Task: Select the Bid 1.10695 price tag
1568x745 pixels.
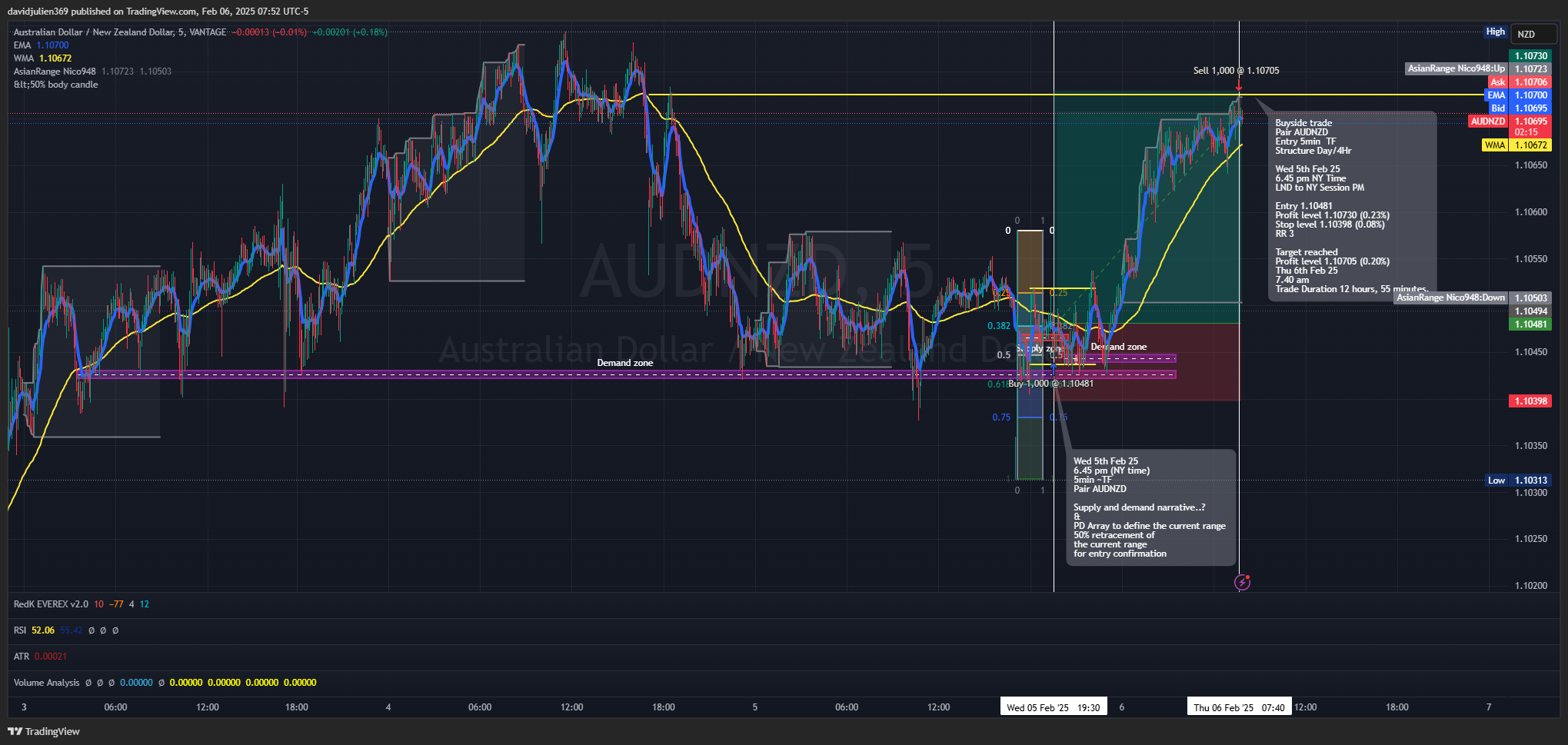Action: (x=1519, y=108)
